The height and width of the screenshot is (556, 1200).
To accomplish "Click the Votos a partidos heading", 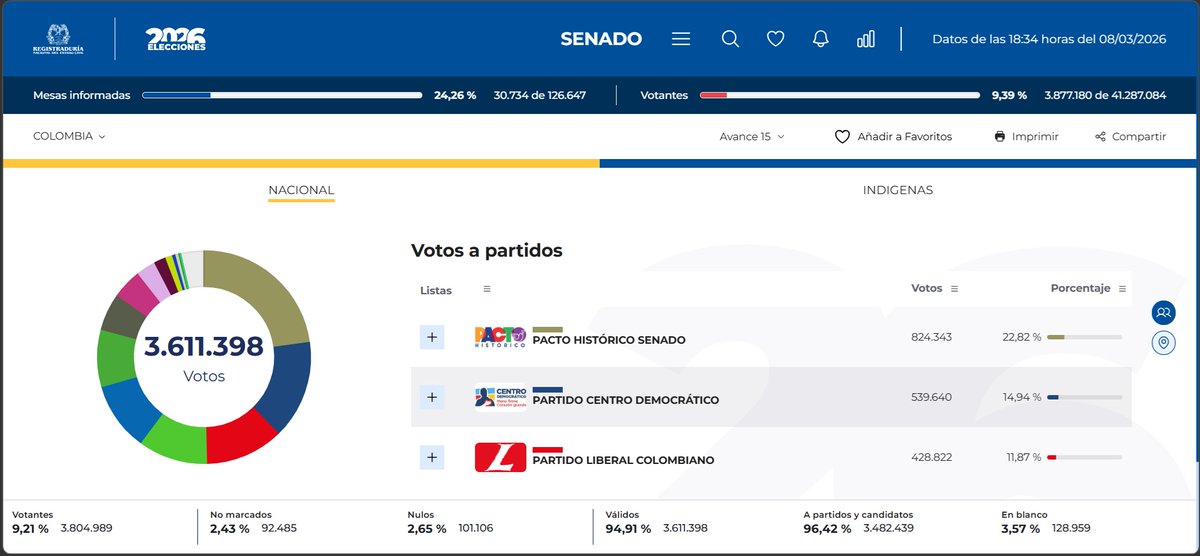I will pos(487,251).
